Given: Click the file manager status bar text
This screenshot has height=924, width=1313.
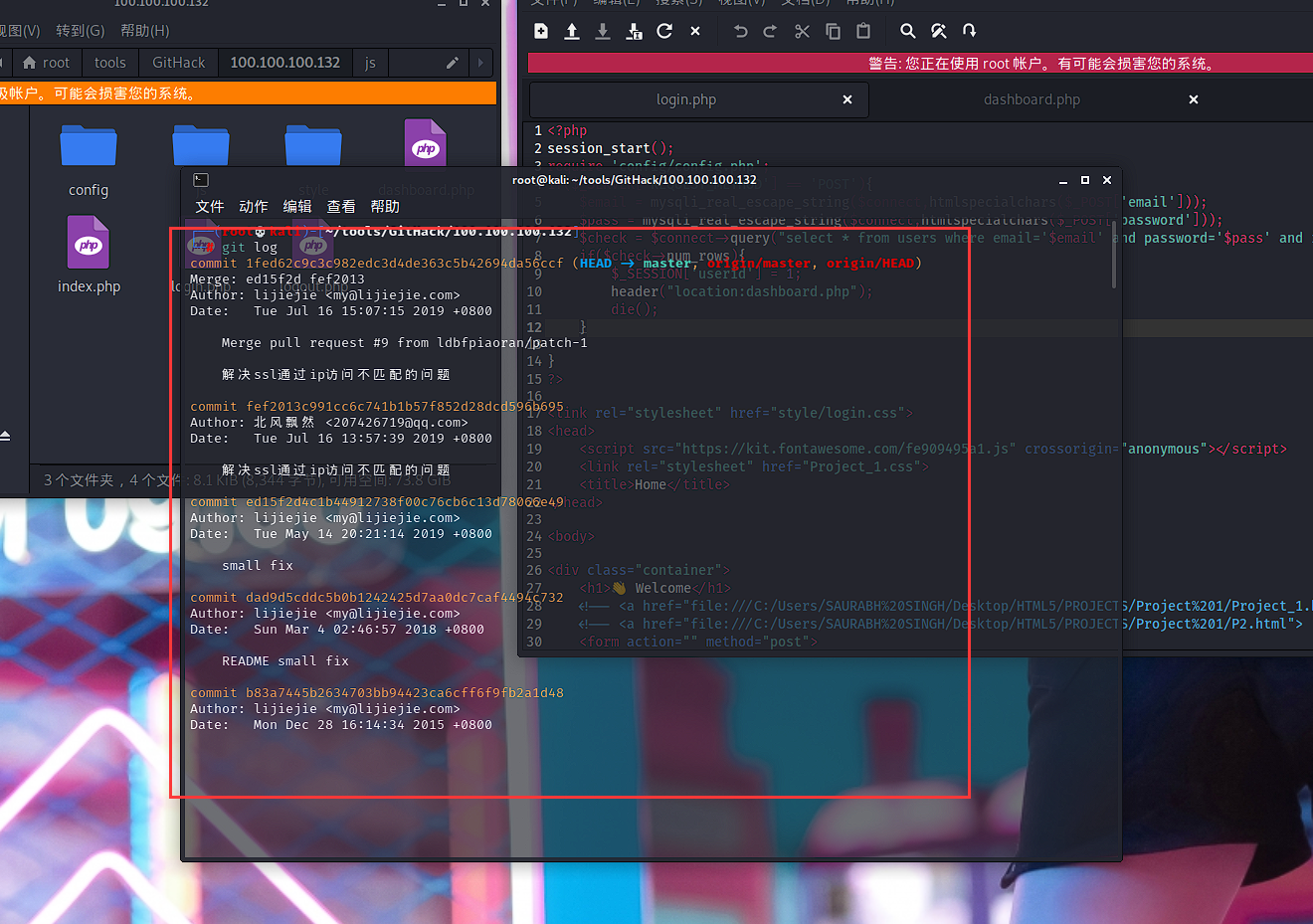Looking at the screenshot, I should coord(247,480).
